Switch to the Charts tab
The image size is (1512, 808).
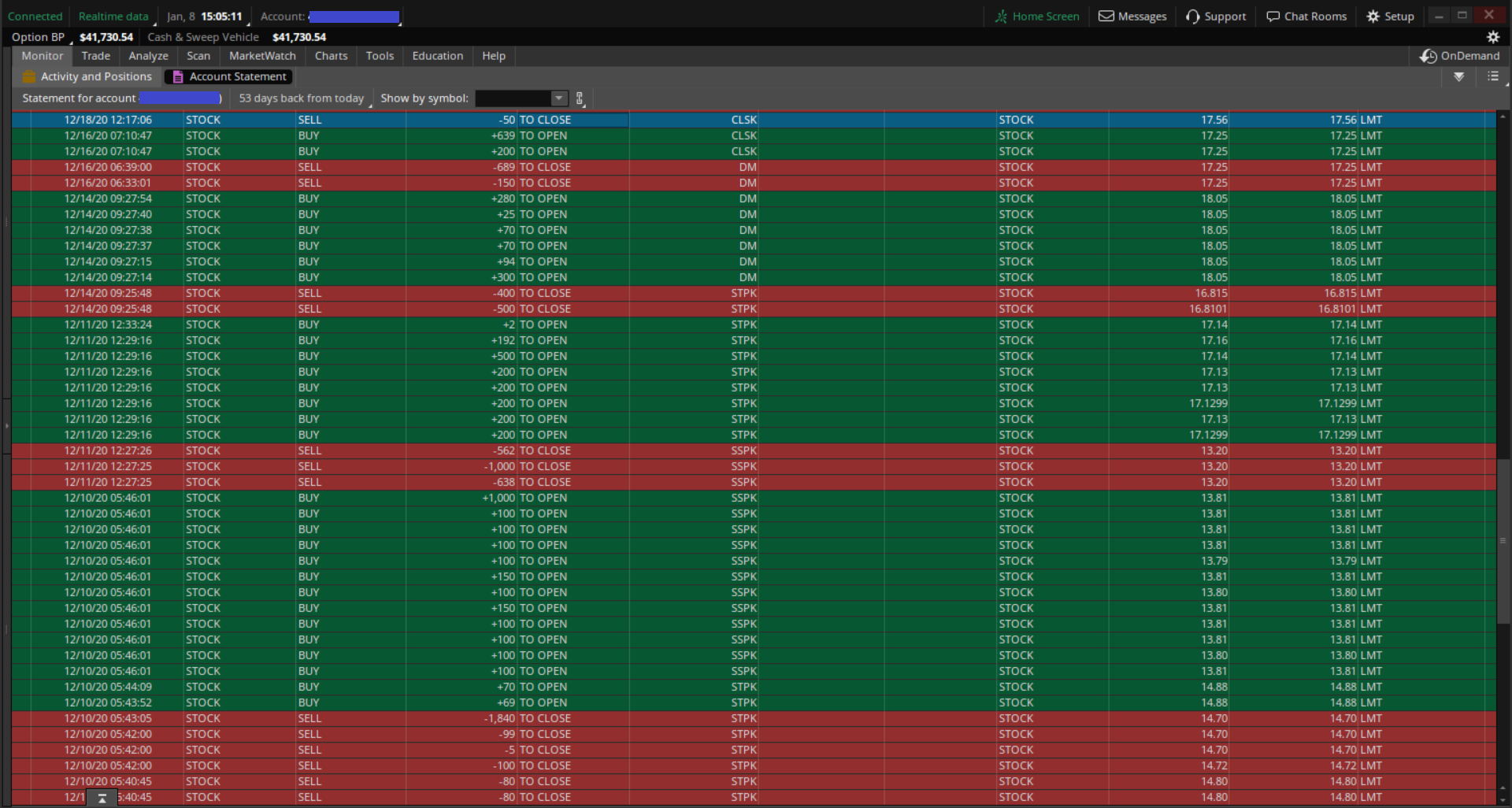click(331, 56)
